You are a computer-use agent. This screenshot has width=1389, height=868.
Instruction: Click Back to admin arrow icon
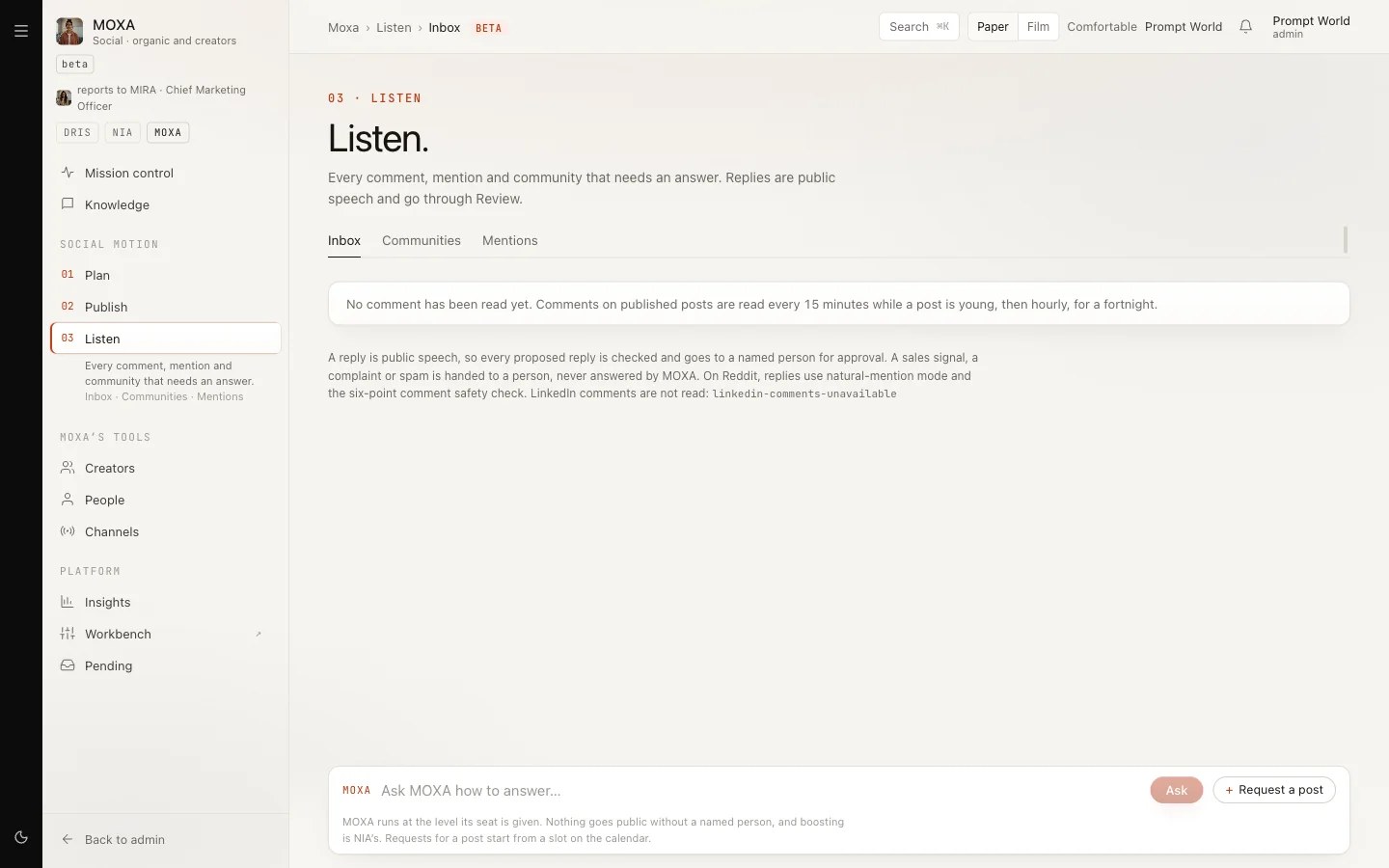point(68,839)
